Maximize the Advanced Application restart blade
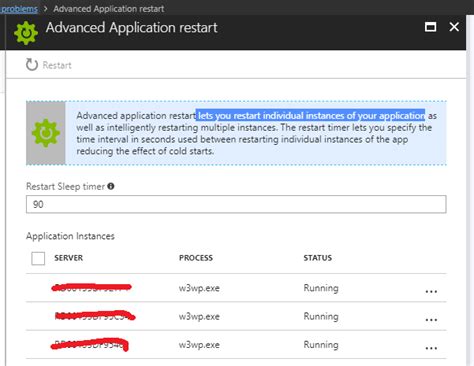 tap(430, 27)
